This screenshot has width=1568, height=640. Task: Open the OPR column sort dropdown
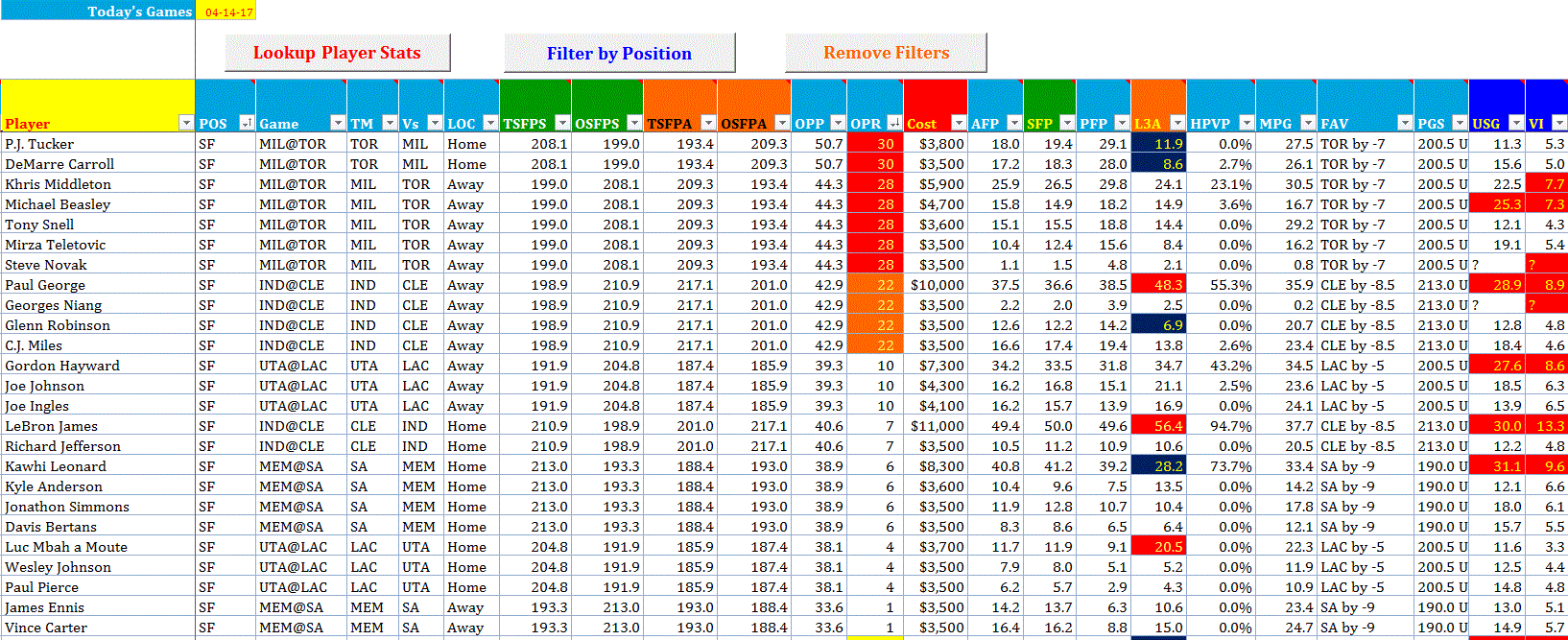(x=894, y=123)
